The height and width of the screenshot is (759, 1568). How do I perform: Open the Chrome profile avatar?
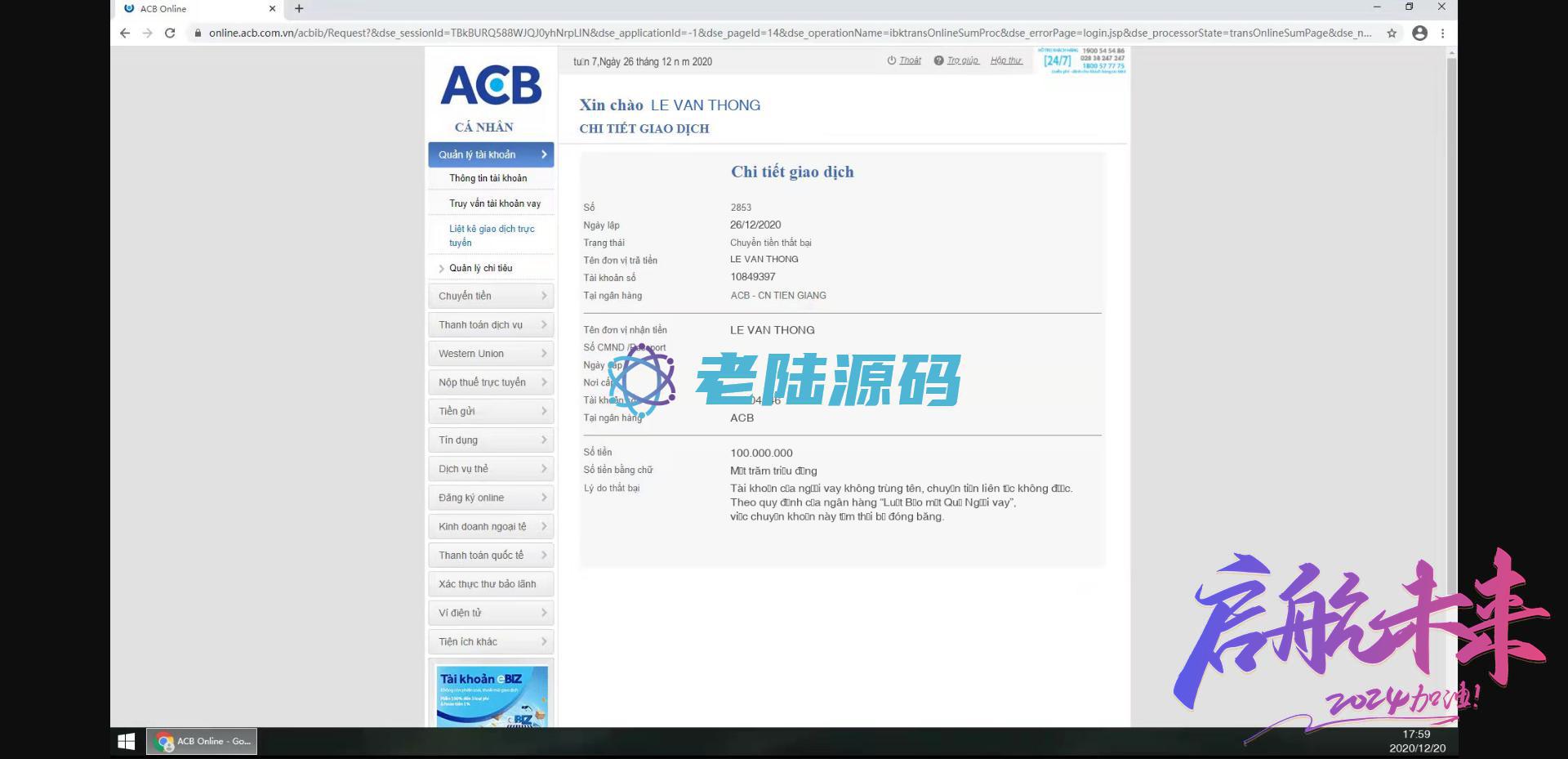(x=1420, y=33)
